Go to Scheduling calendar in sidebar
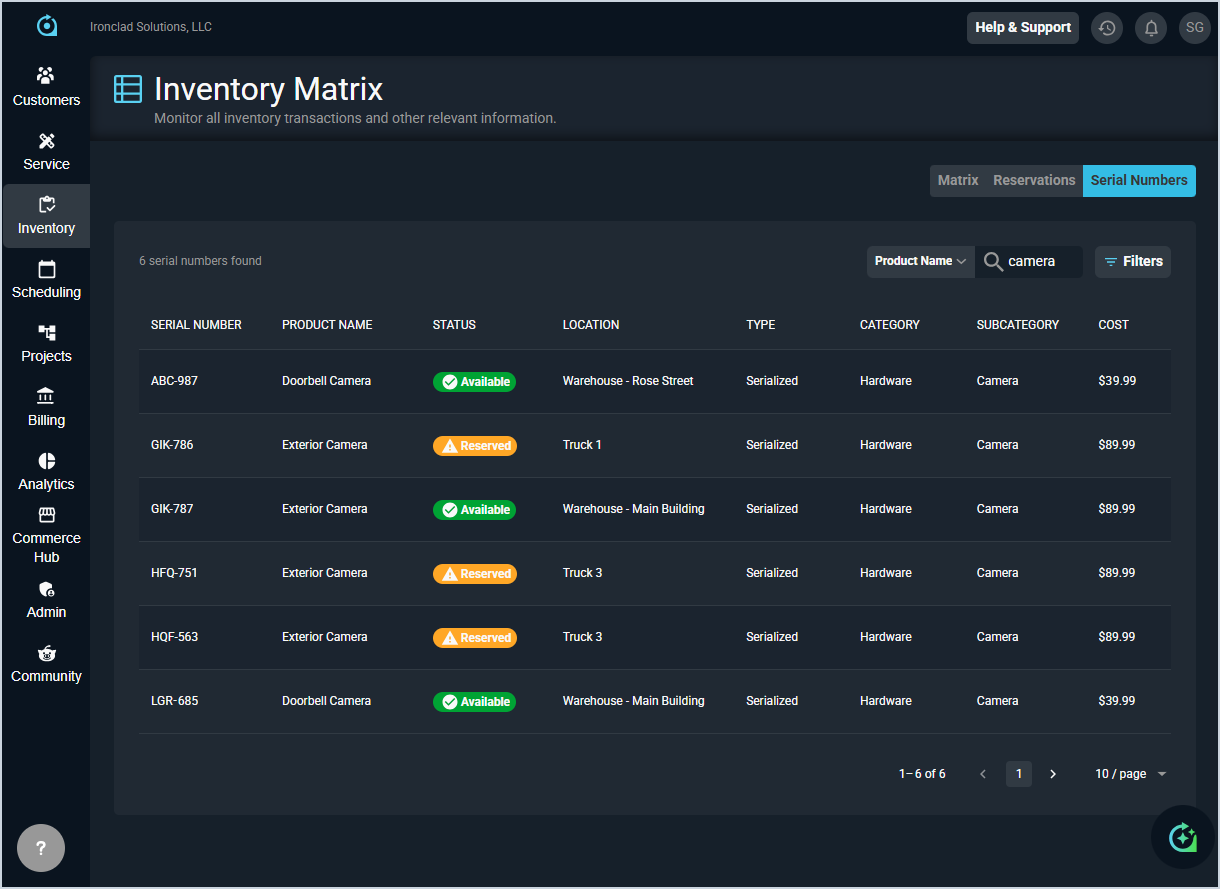This screenshot has width=1220, height=889. [x=46, y=279]
